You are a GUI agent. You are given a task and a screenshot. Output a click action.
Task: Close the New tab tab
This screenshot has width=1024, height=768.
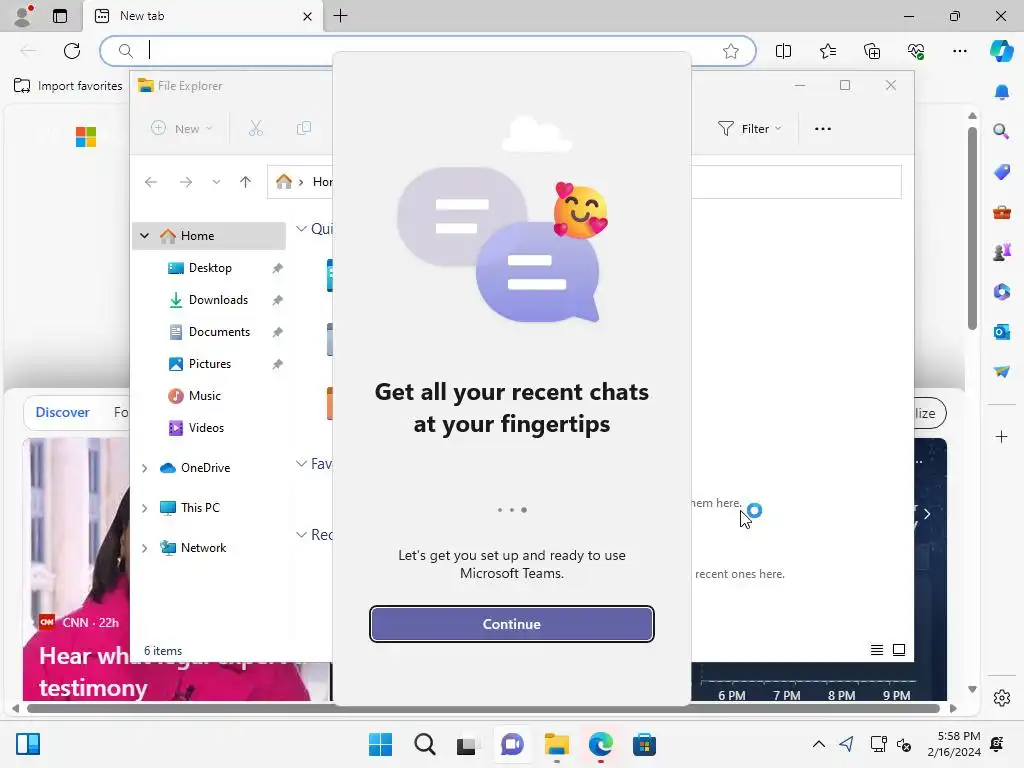[x=307, y=16]
